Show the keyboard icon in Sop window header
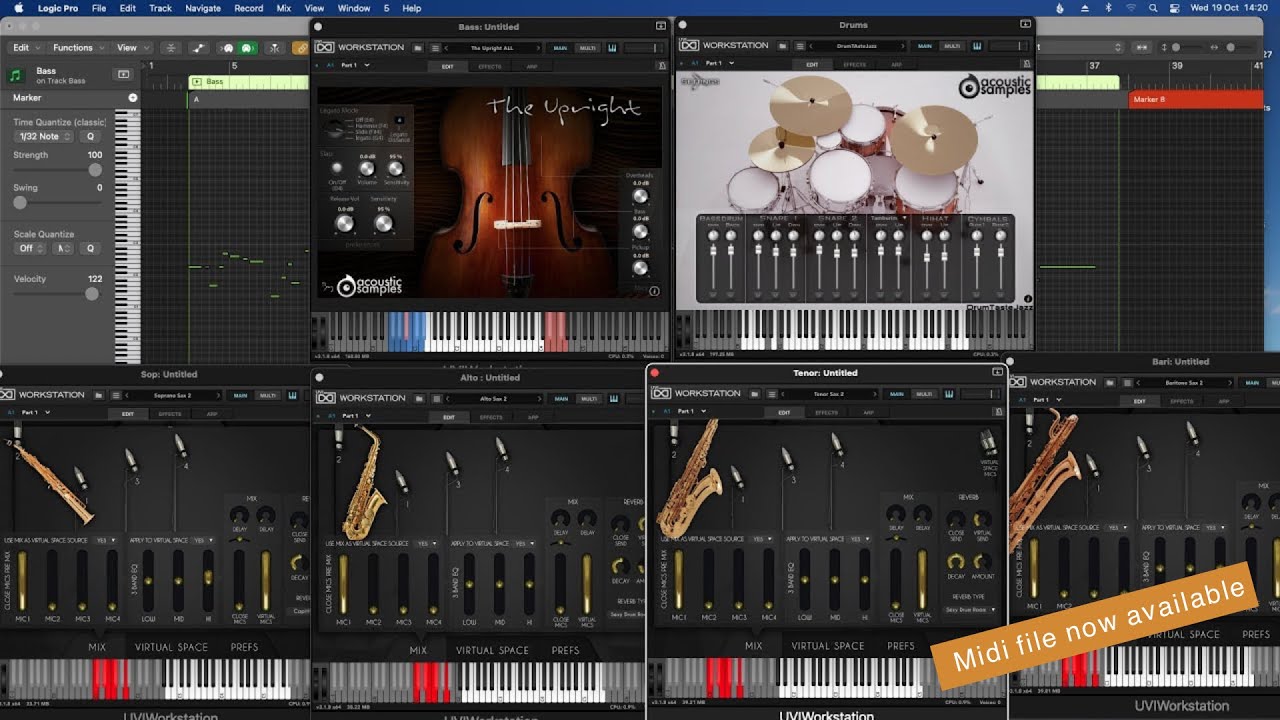This screenshot has height=720, width=1280. pos(292,395)
